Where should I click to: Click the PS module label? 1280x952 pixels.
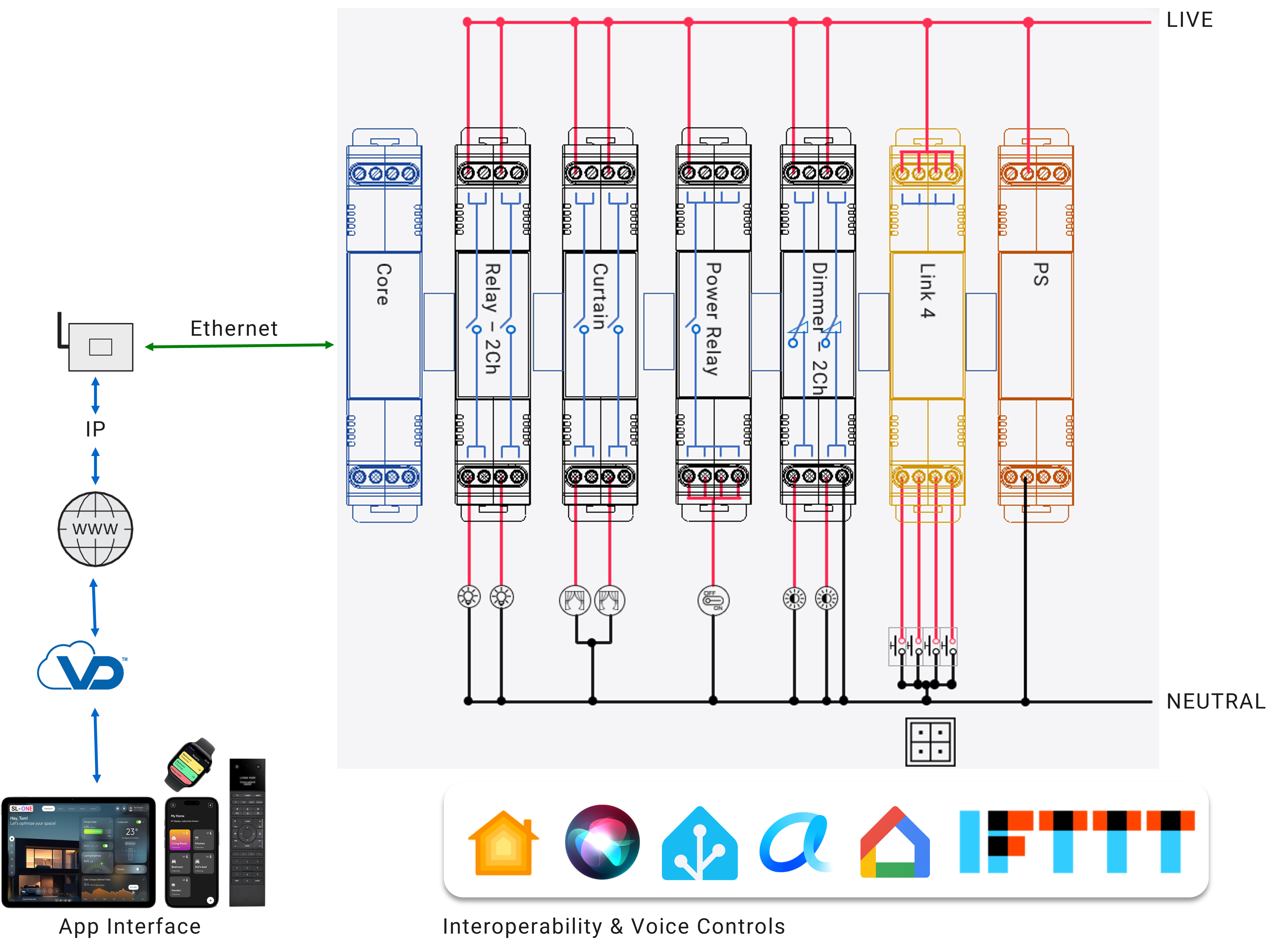1040,274
